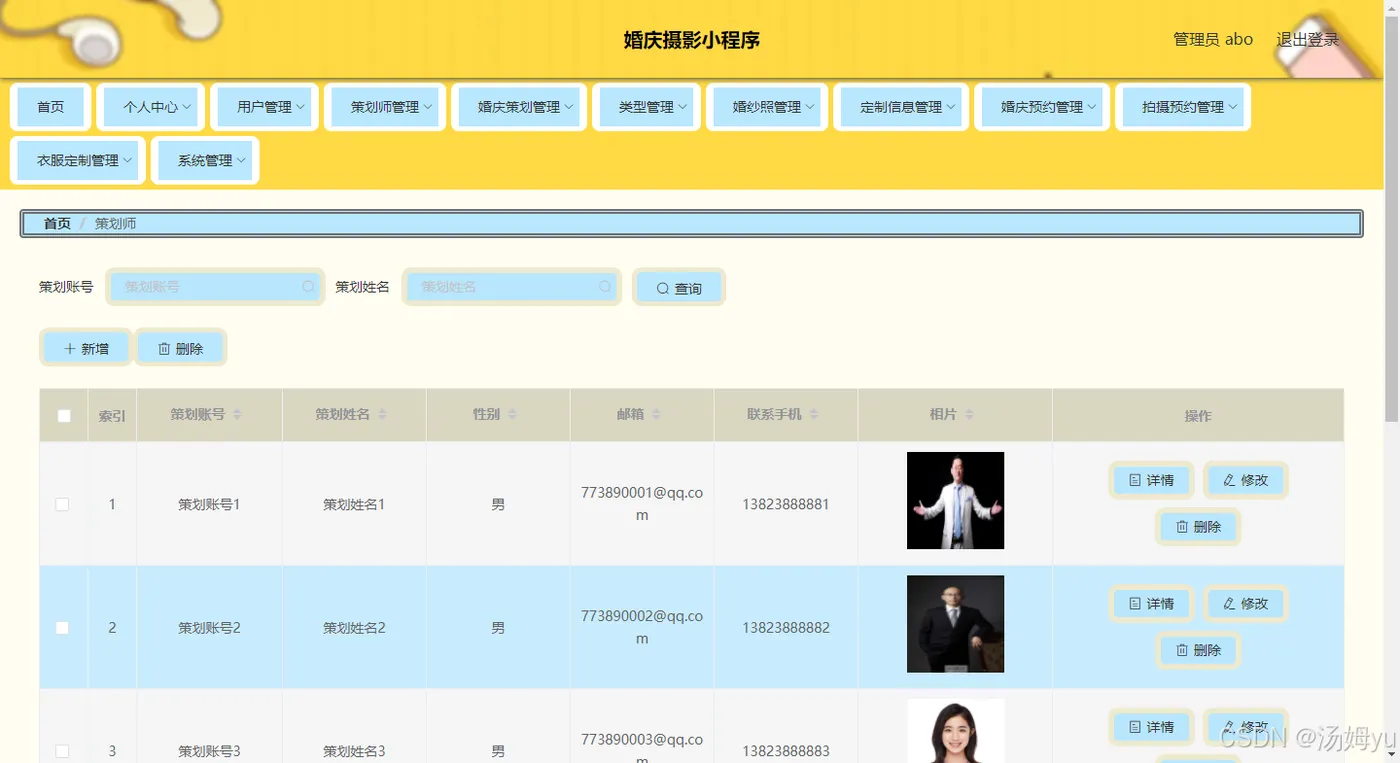Image resolution: width=1400 pixels, height=763 pixels.
Task: Open 详情 for 策划账号3
Action: tap(1151, 727)
